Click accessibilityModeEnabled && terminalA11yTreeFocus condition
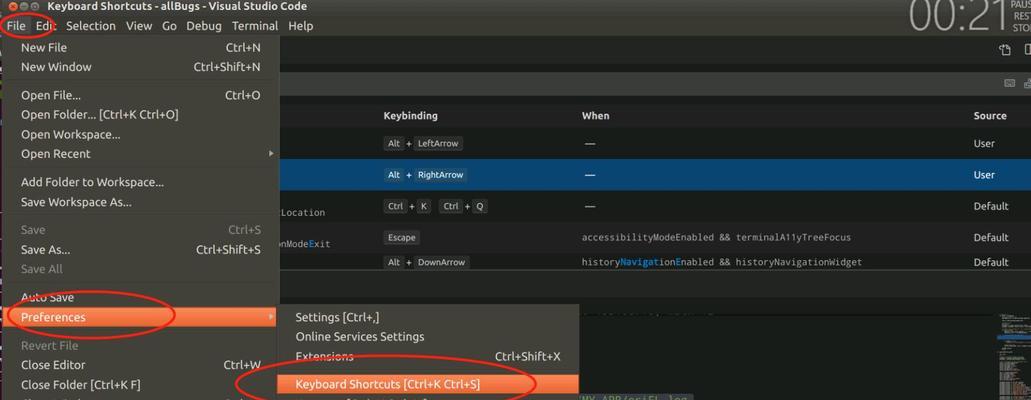The height and width of the screenshot is (400, 1031). [x=716, y=238]
